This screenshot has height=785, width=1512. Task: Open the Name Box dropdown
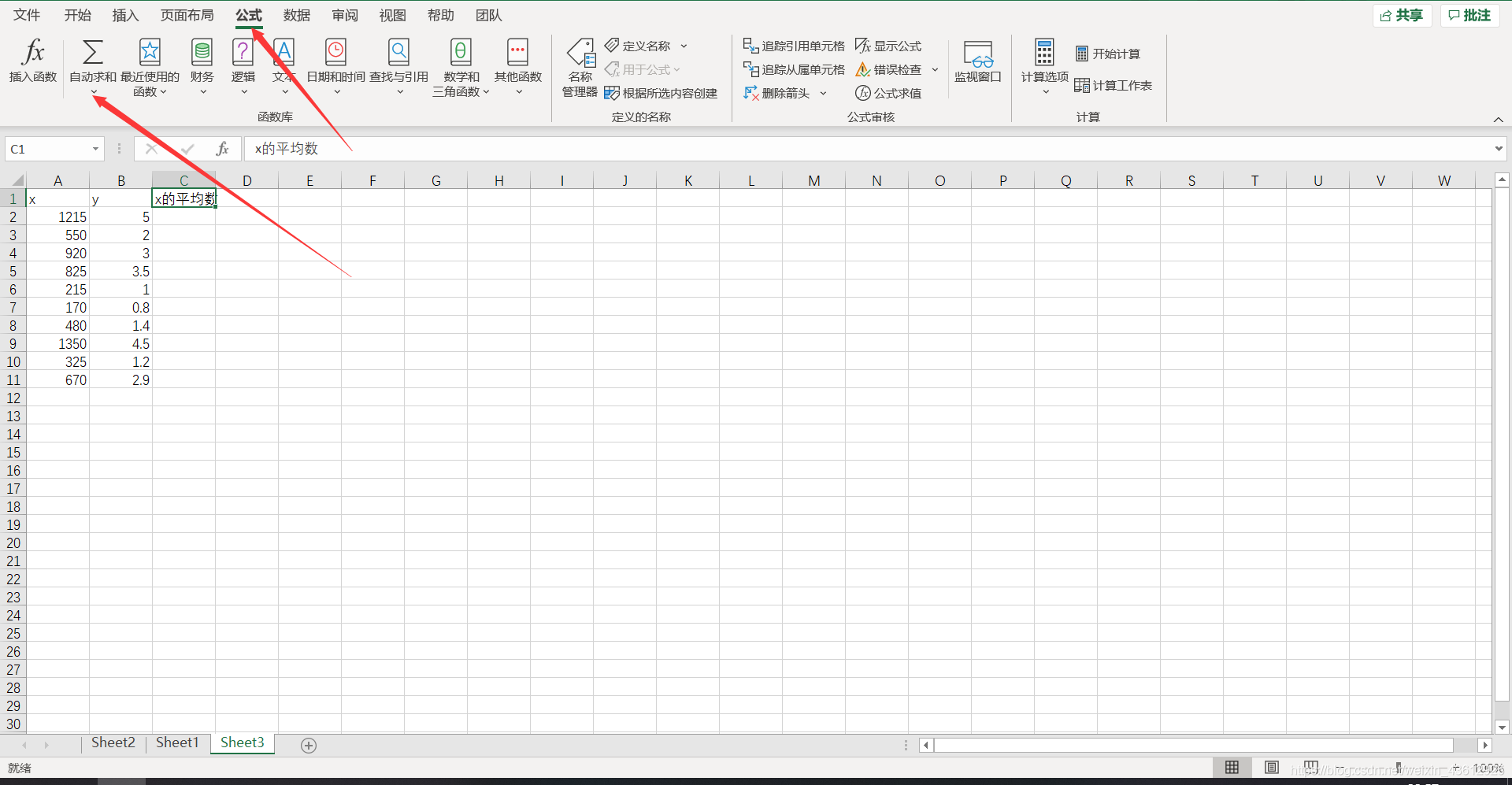point(95,149)
